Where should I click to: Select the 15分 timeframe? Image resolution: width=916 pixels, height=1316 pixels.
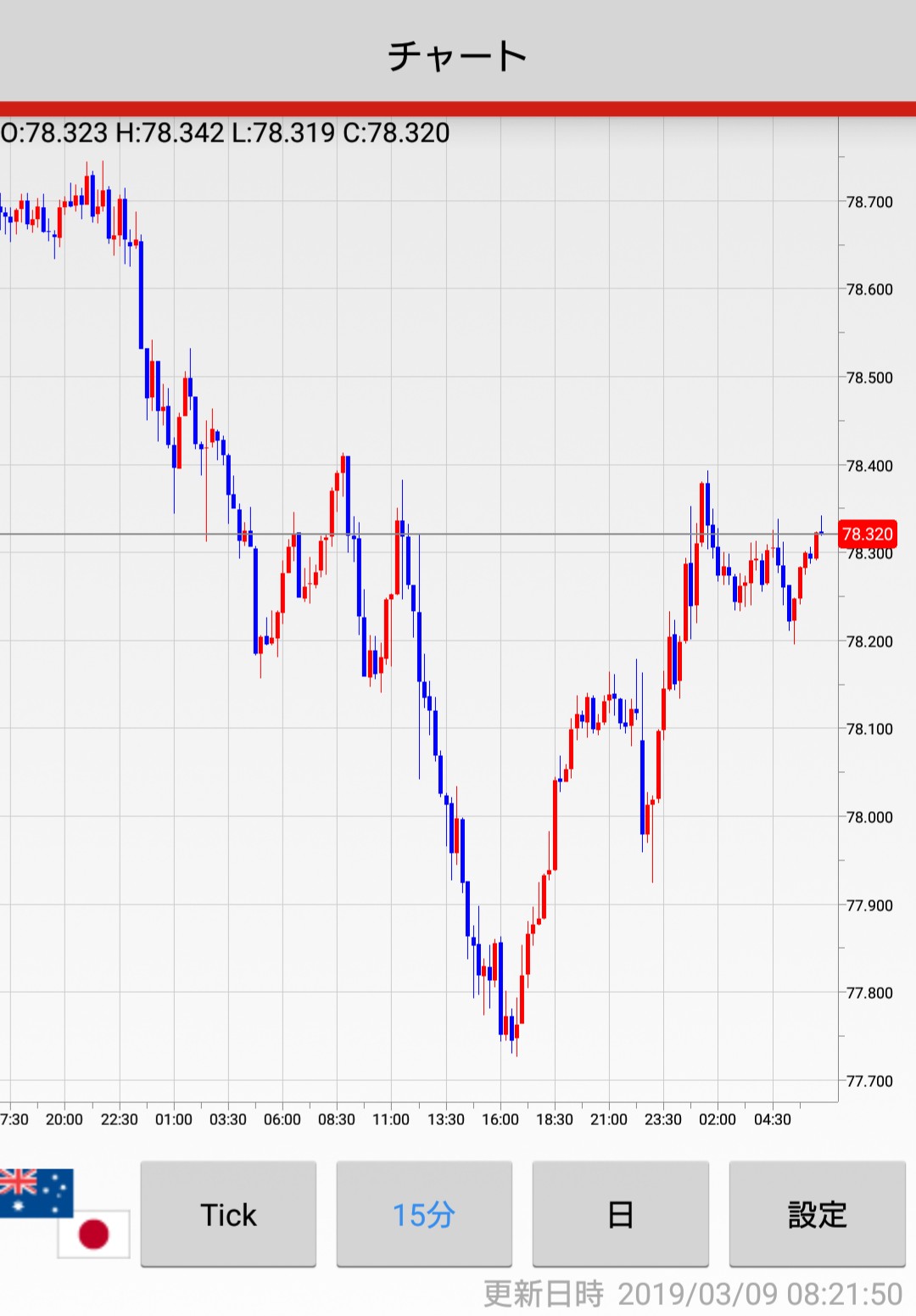pos(424,1214)
